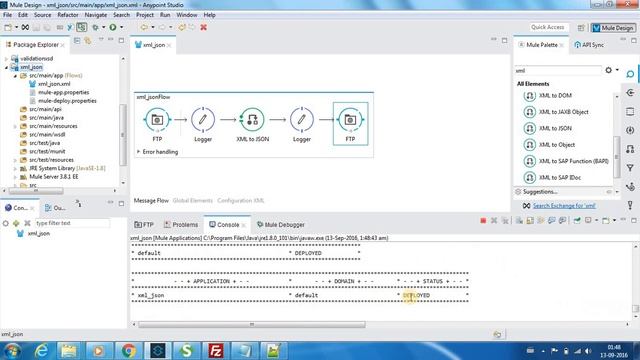The width and height of the screenshot is (640, 360).
Task: Select the second Logger before outbound FTP
Action: [x=302, y=120]
